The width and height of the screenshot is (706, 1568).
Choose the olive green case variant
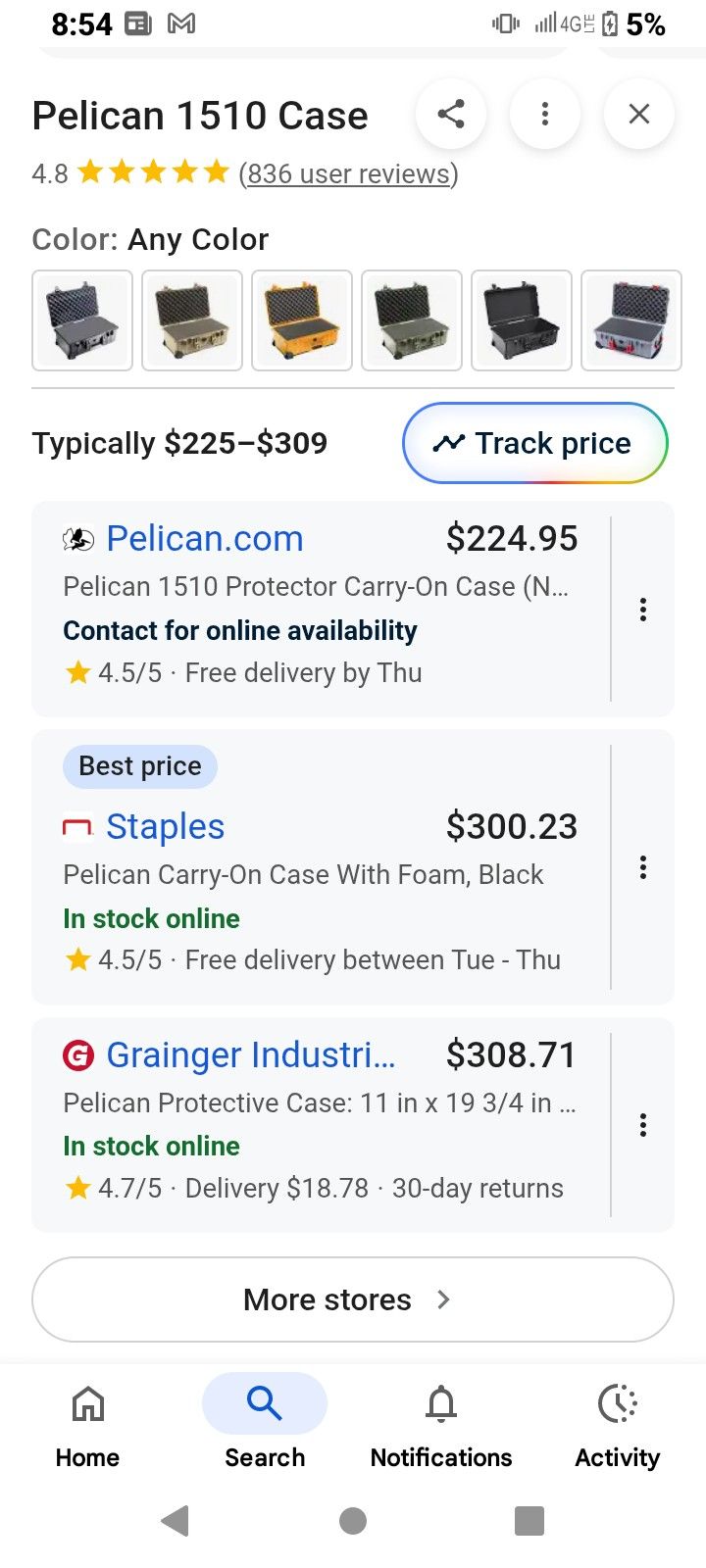click(x=411, y=320)
